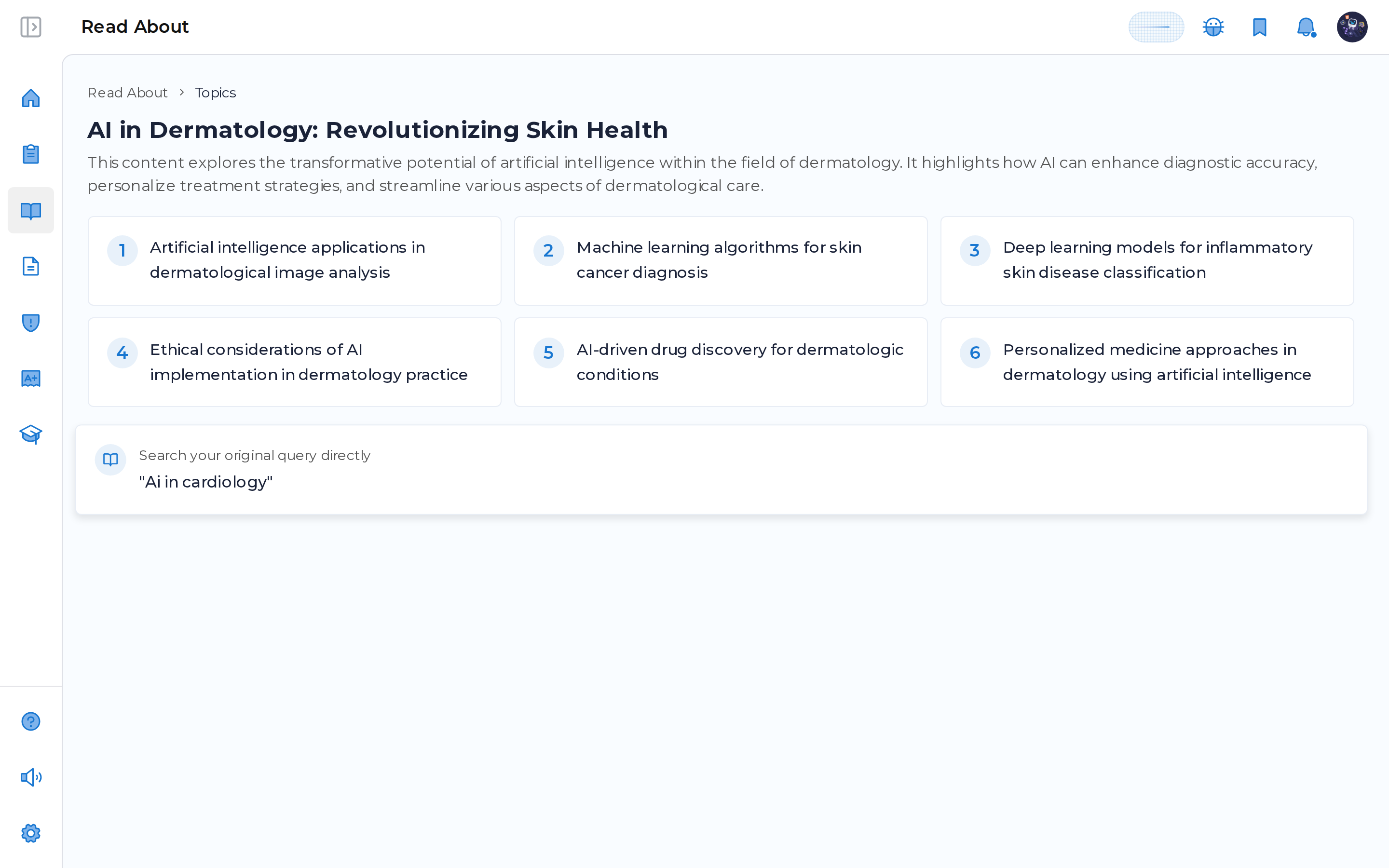Click the bug report icon

pos(1213,27)
